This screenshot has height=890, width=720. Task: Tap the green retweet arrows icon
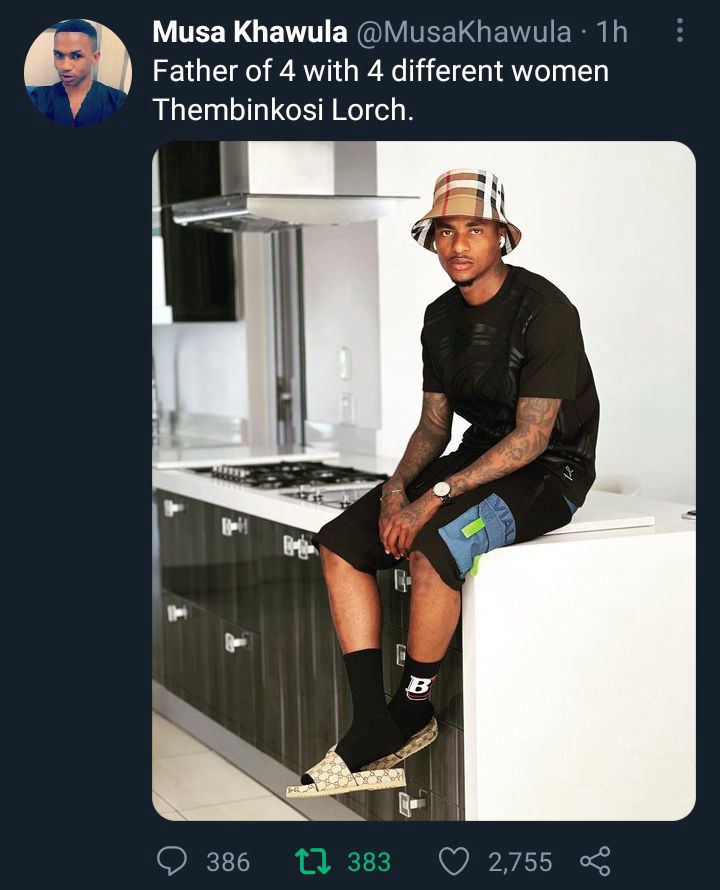pos(313,861)
